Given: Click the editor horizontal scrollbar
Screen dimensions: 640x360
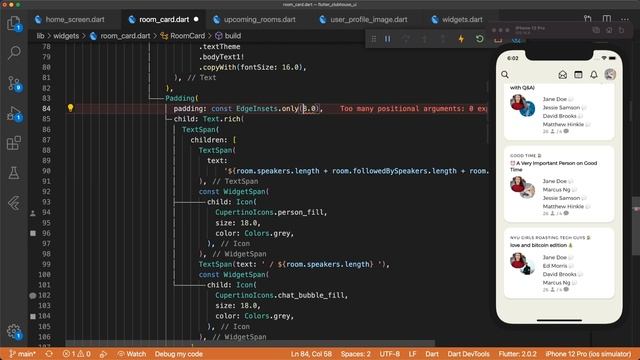Looking at the screenshot, I should tap(250, 343).
